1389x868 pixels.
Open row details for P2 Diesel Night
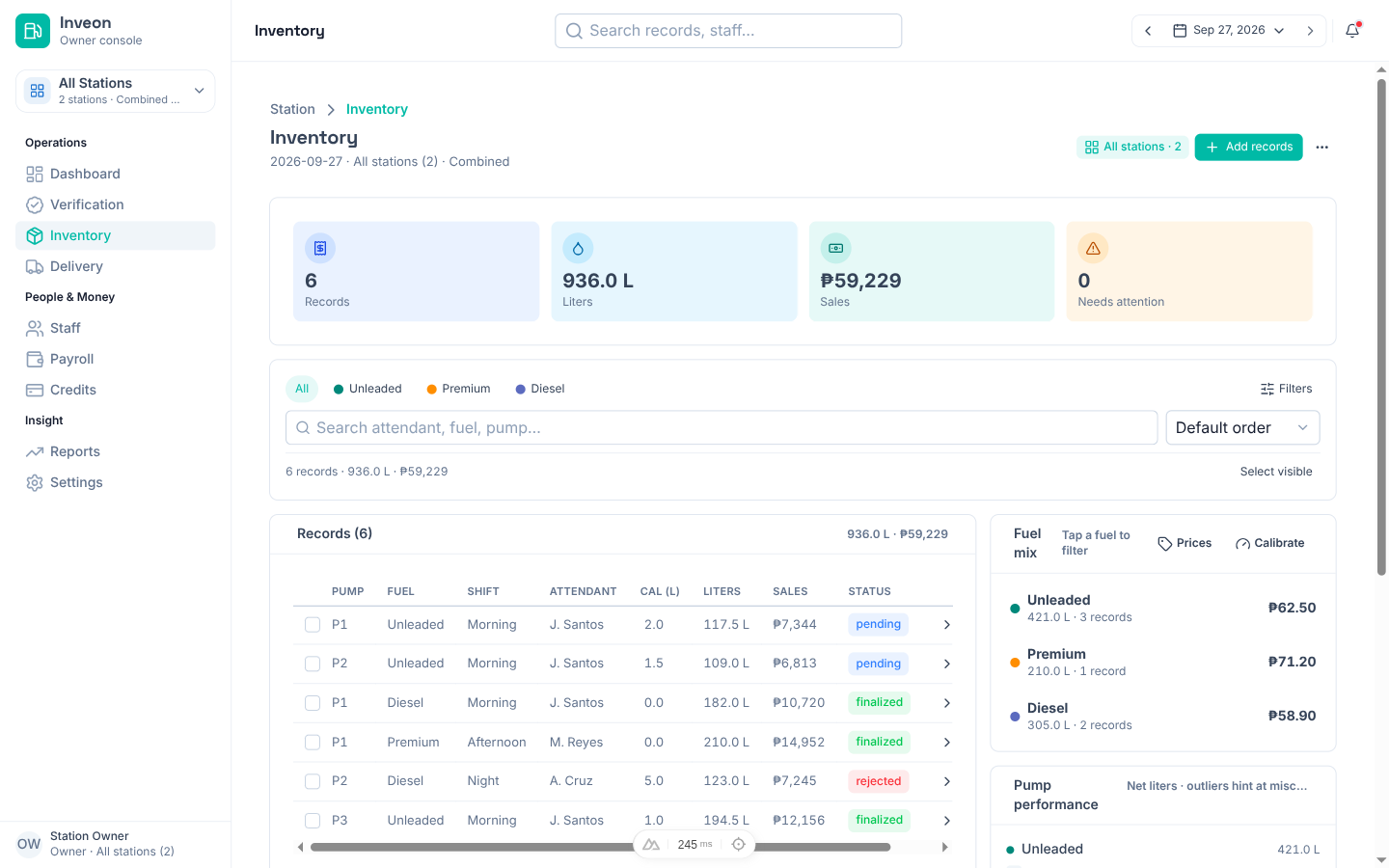tap(947, 781)
